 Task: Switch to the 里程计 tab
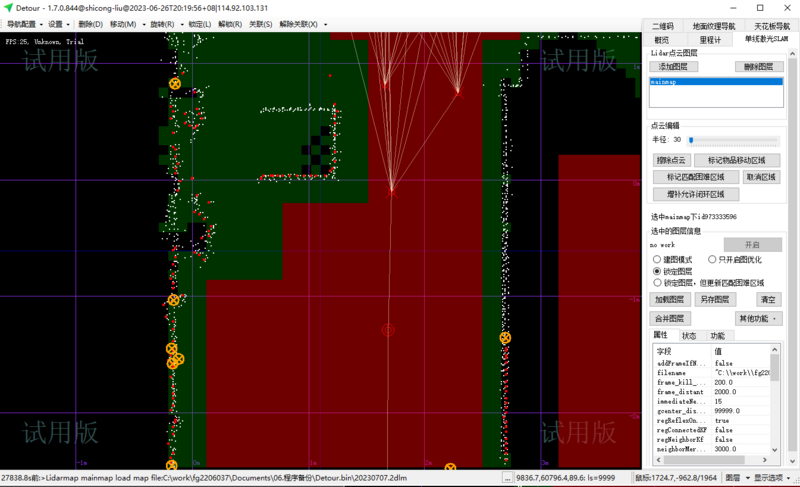(712, 39)
